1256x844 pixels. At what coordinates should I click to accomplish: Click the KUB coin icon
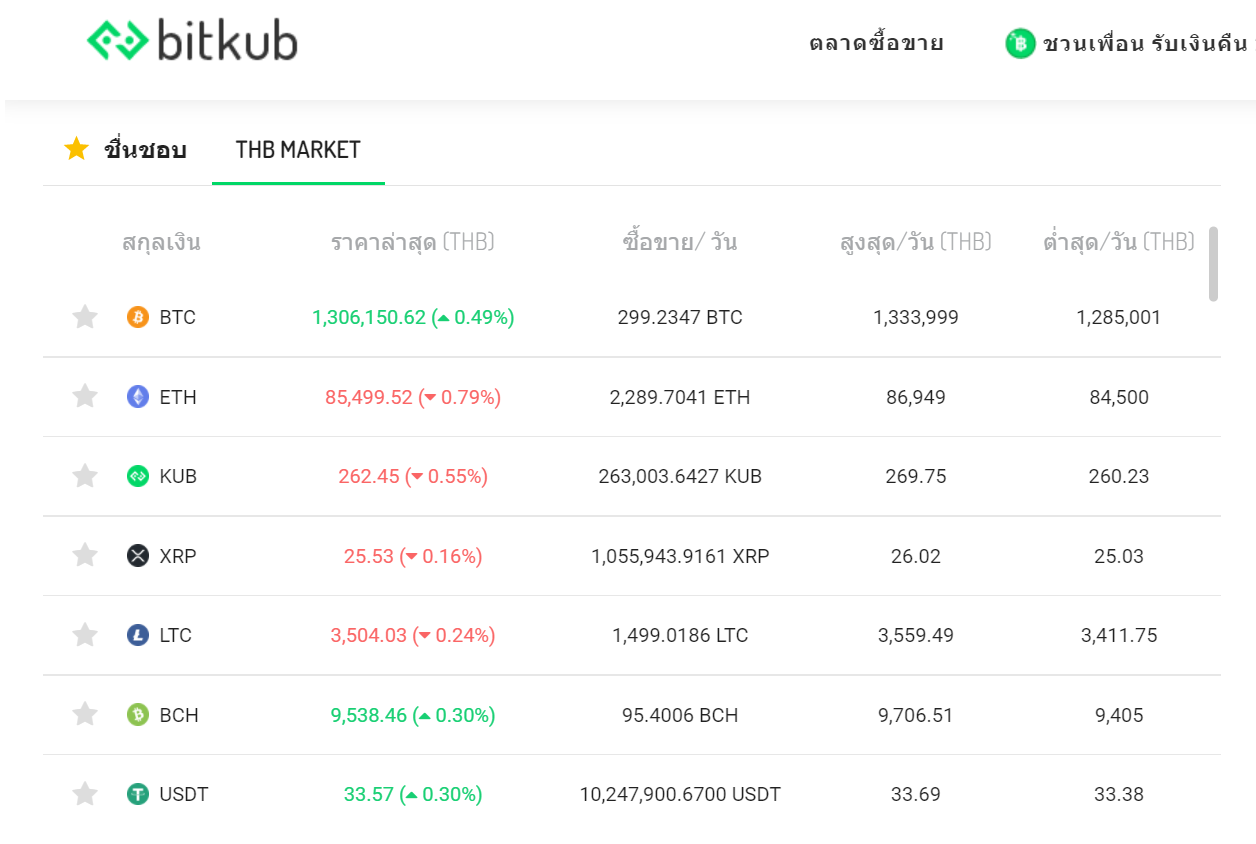point(138,476)
